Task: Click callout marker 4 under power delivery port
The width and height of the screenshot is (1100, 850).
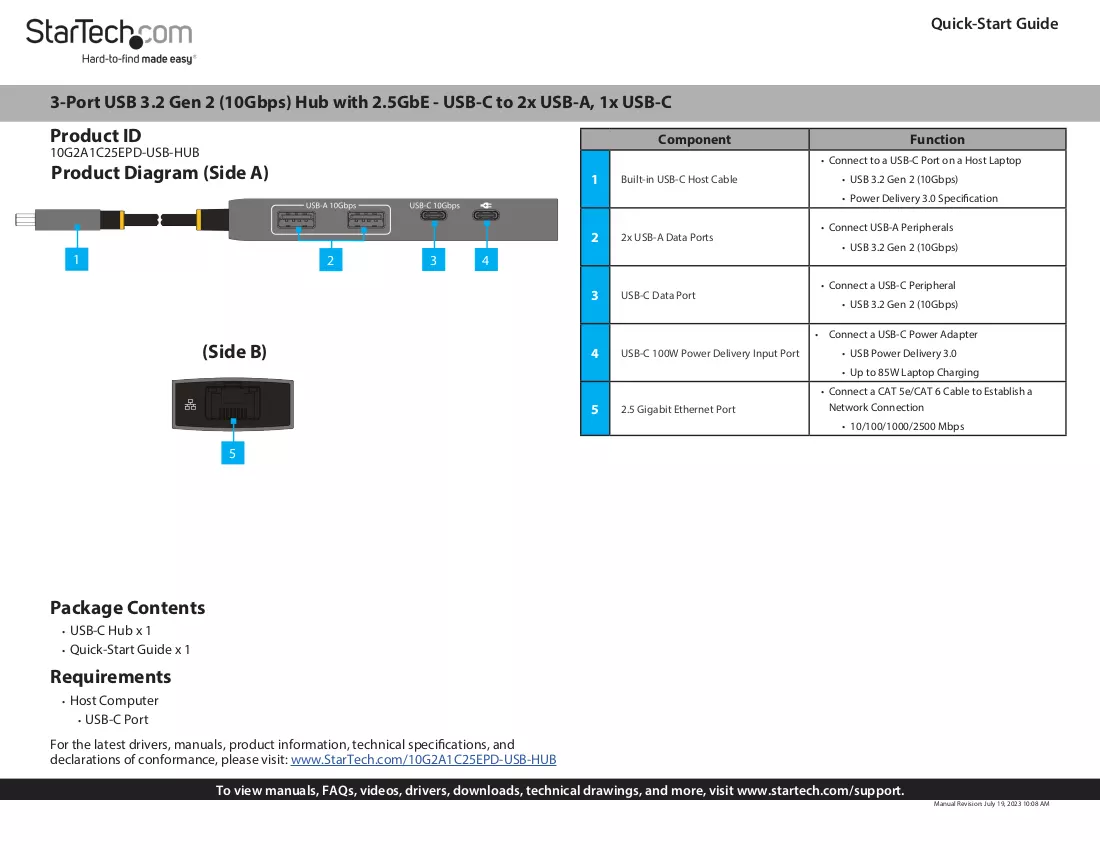Action: (x=485, y=260)
